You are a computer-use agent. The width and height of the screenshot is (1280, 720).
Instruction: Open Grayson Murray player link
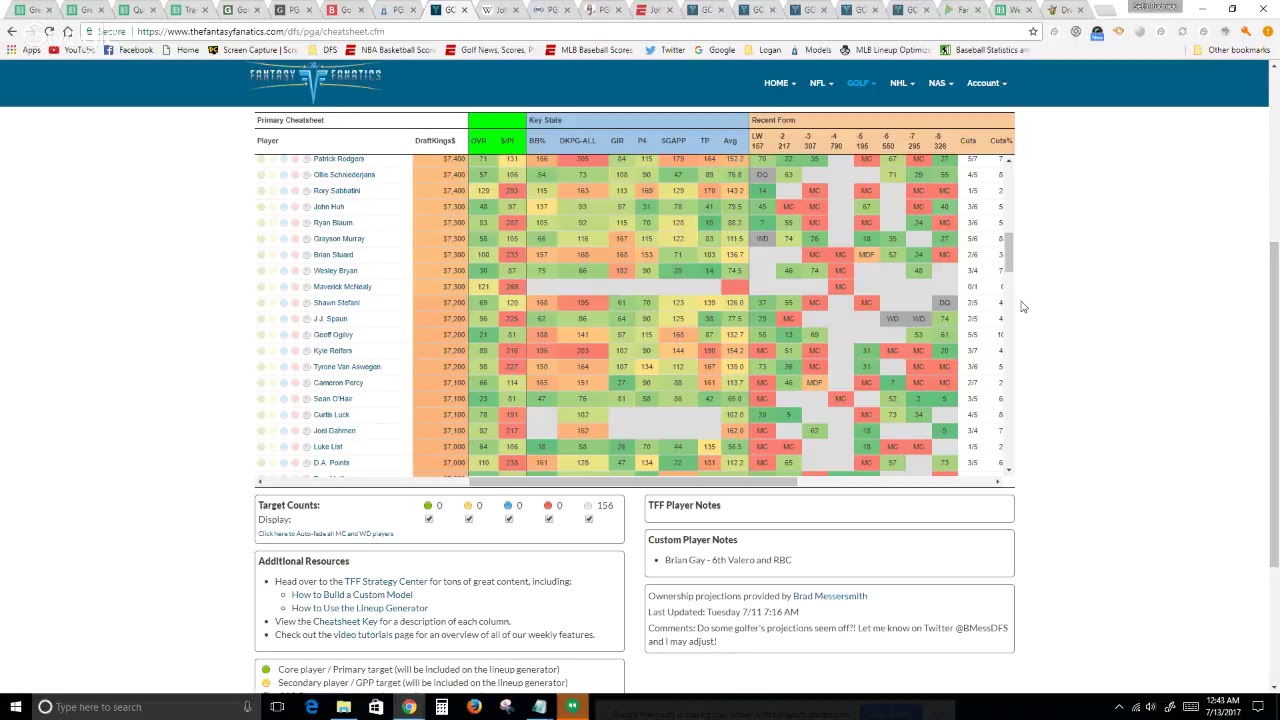pyautogui.click(x=339, y=239)
